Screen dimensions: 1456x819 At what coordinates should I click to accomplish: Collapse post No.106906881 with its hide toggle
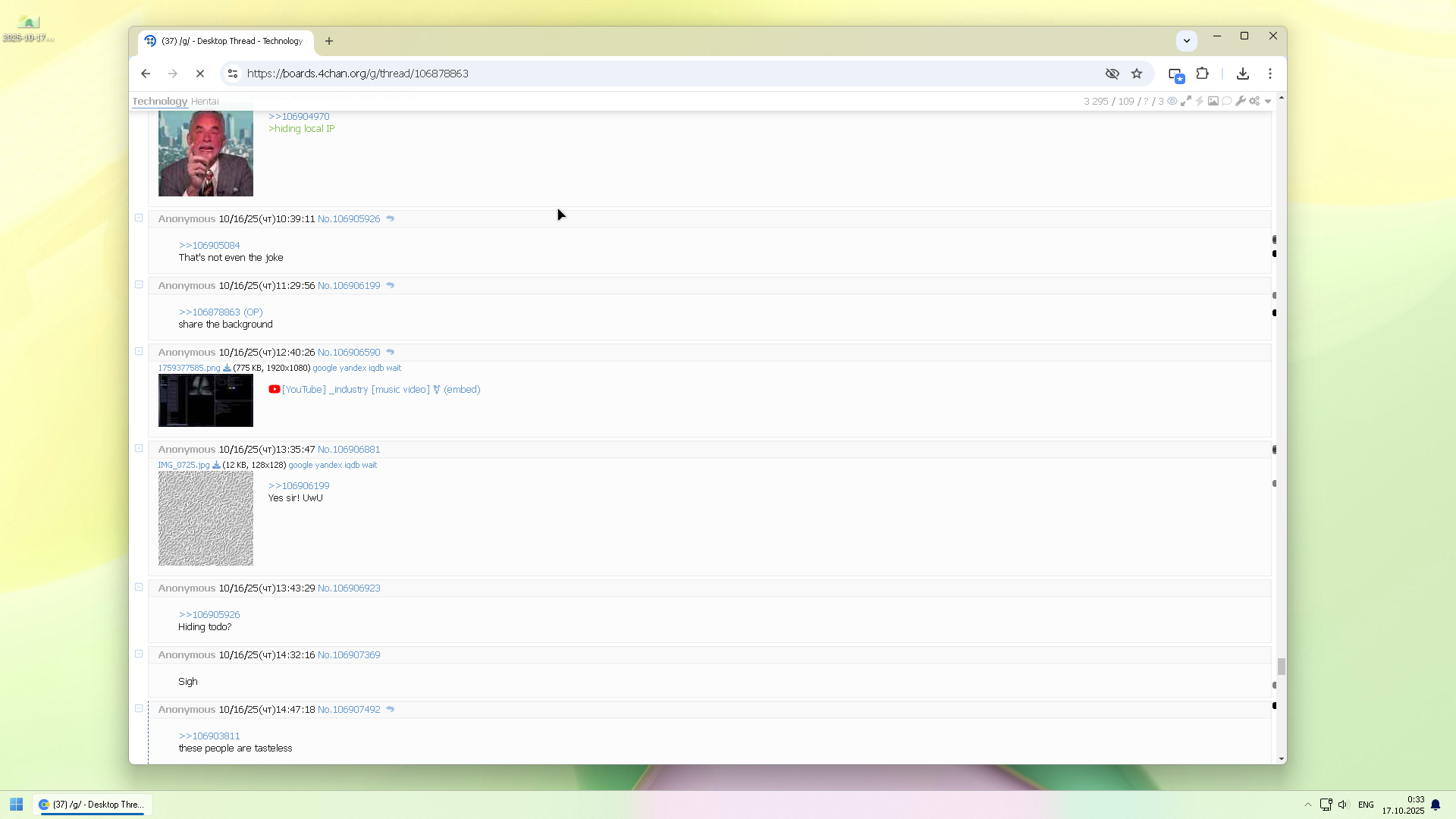139,449
